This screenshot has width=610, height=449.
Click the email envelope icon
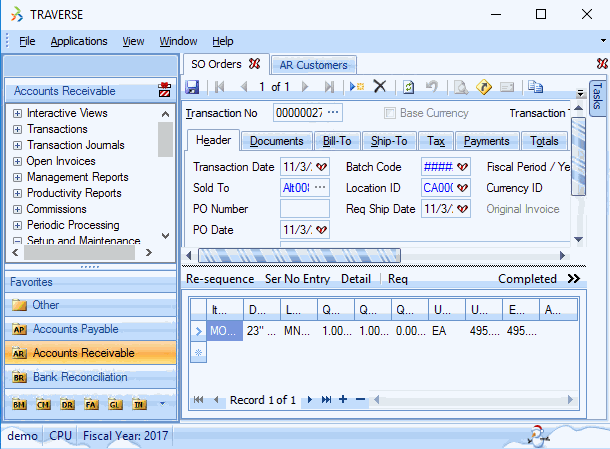[x=507, y=87]
